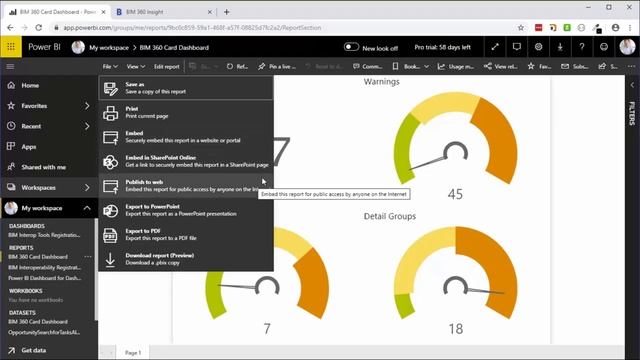
Task: Open the Settings gear icon
Action: [538, 47]
